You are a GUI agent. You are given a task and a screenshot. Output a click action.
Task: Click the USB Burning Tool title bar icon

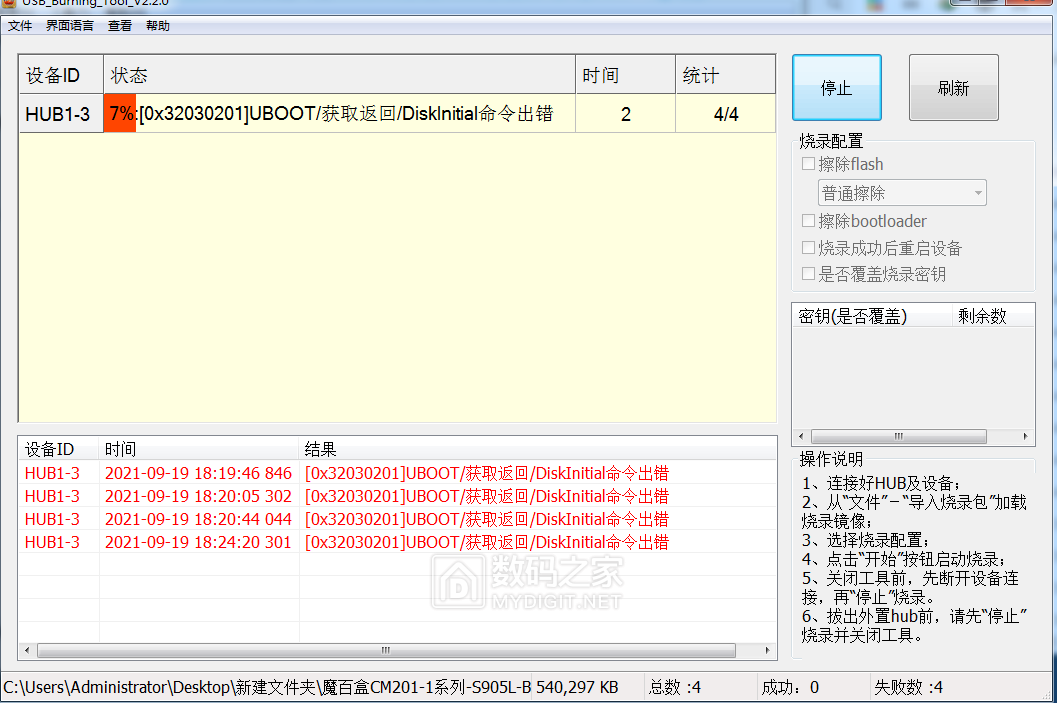tap(10, 6)
